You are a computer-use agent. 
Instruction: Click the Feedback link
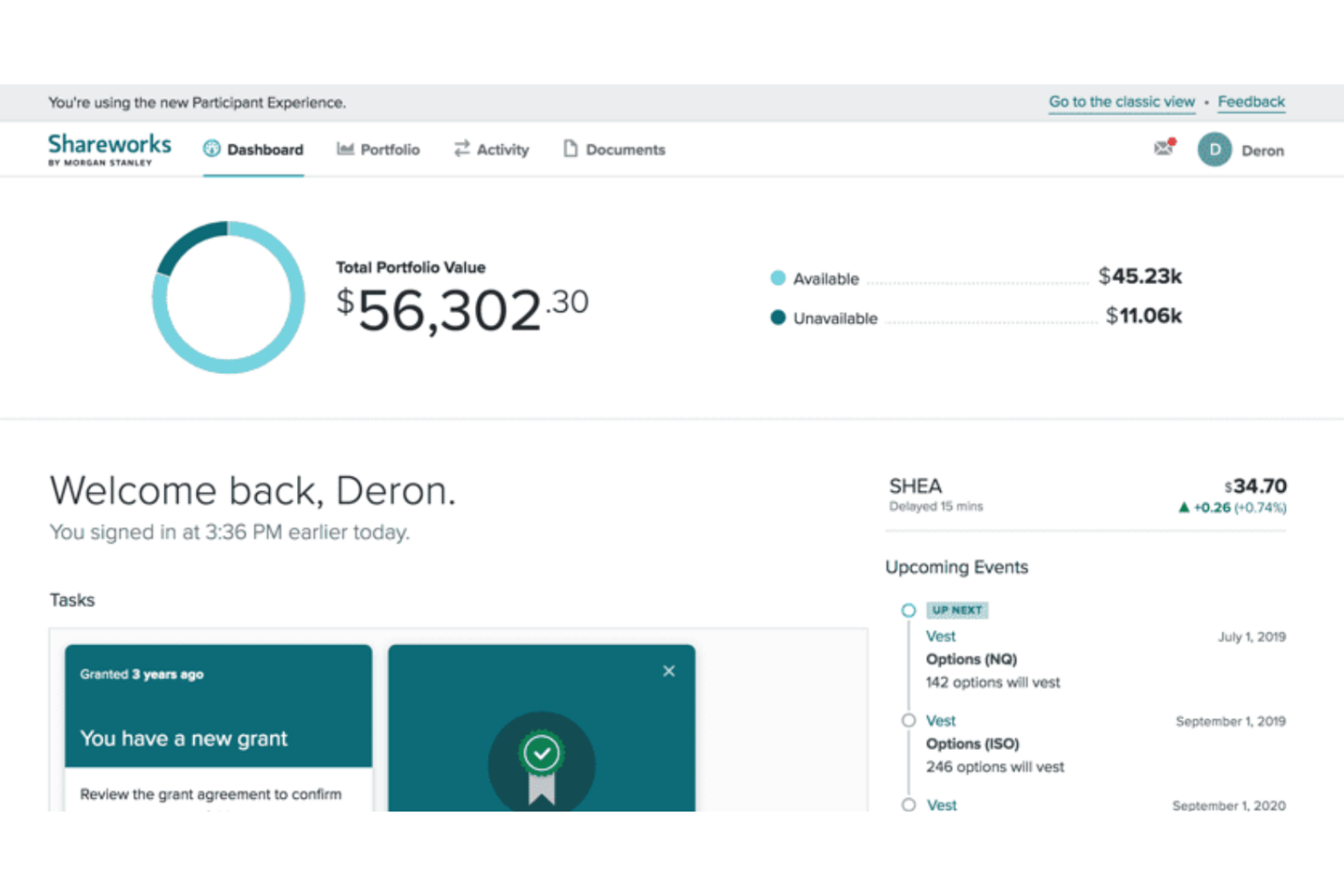click(x=1250, y=102)
